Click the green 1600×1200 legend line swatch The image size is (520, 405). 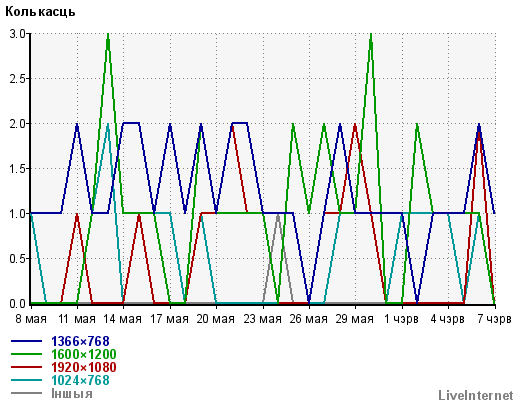pos(26,354)
